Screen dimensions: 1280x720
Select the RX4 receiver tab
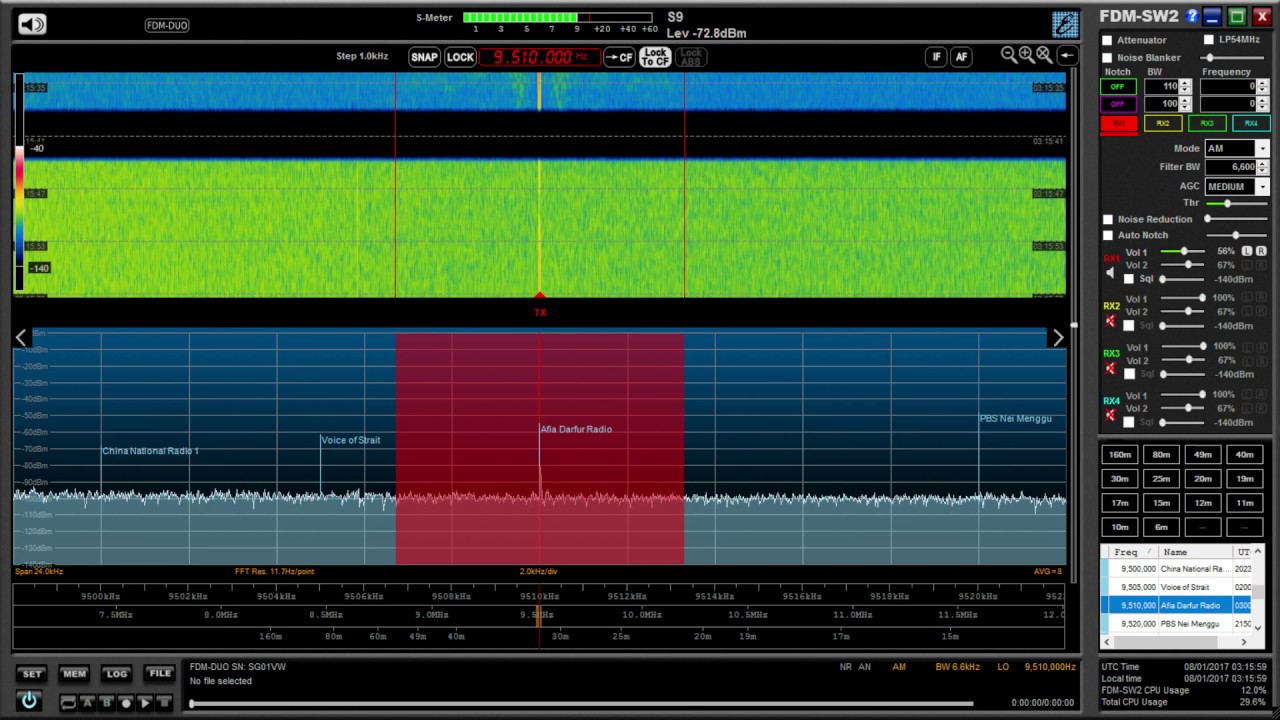coord(1250,124)
